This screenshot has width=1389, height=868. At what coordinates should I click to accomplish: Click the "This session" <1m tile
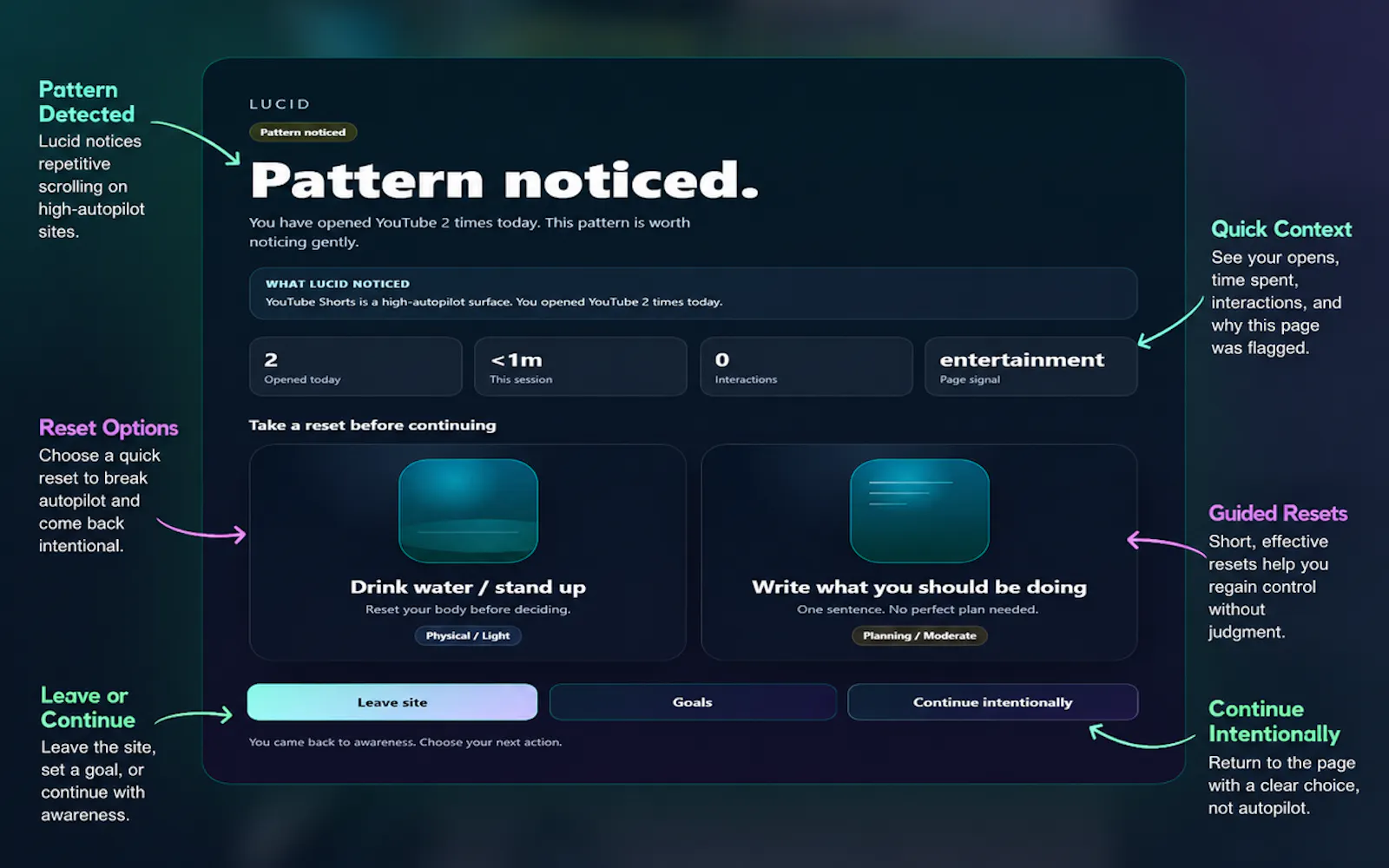pyautogui.click(x=581, y=366)
